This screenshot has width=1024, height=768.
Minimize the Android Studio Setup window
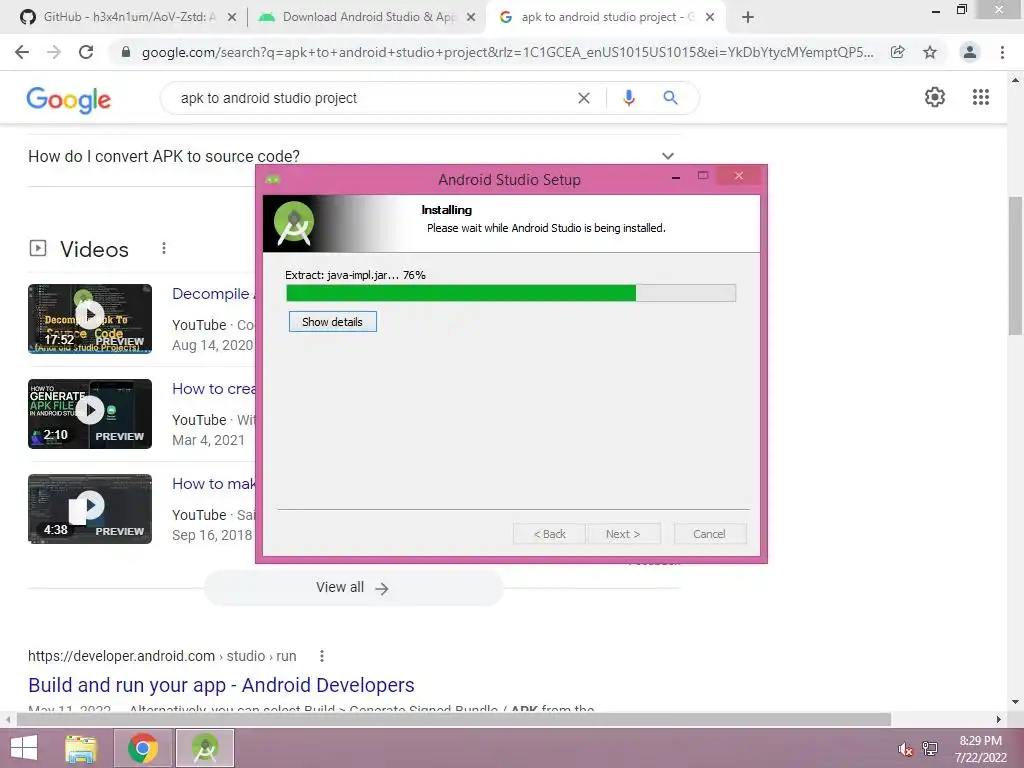[676, 177]
